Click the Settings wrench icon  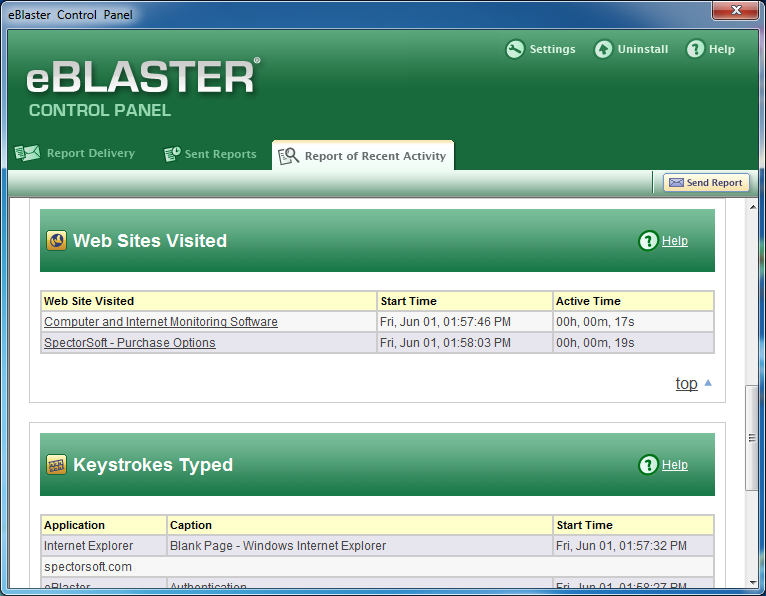pos(515,49)
